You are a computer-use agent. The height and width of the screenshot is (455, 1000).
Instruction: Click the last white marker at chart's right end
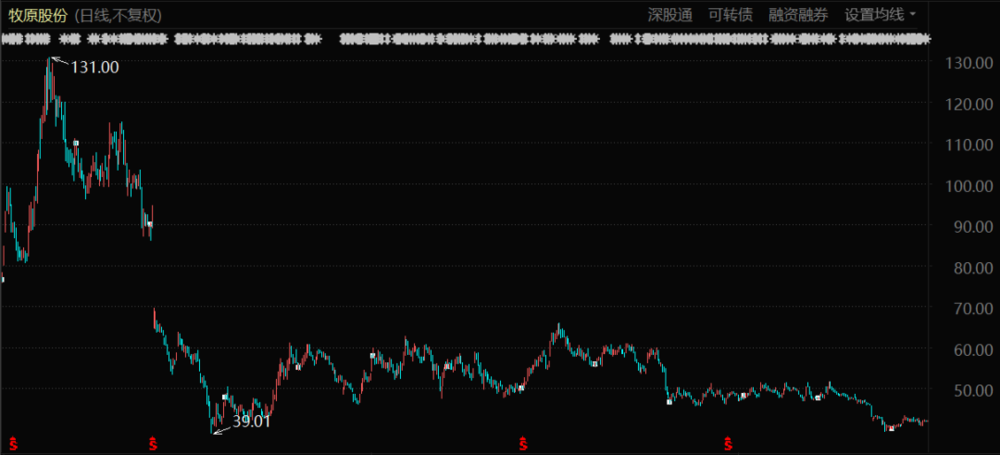[x=890, y=428]
